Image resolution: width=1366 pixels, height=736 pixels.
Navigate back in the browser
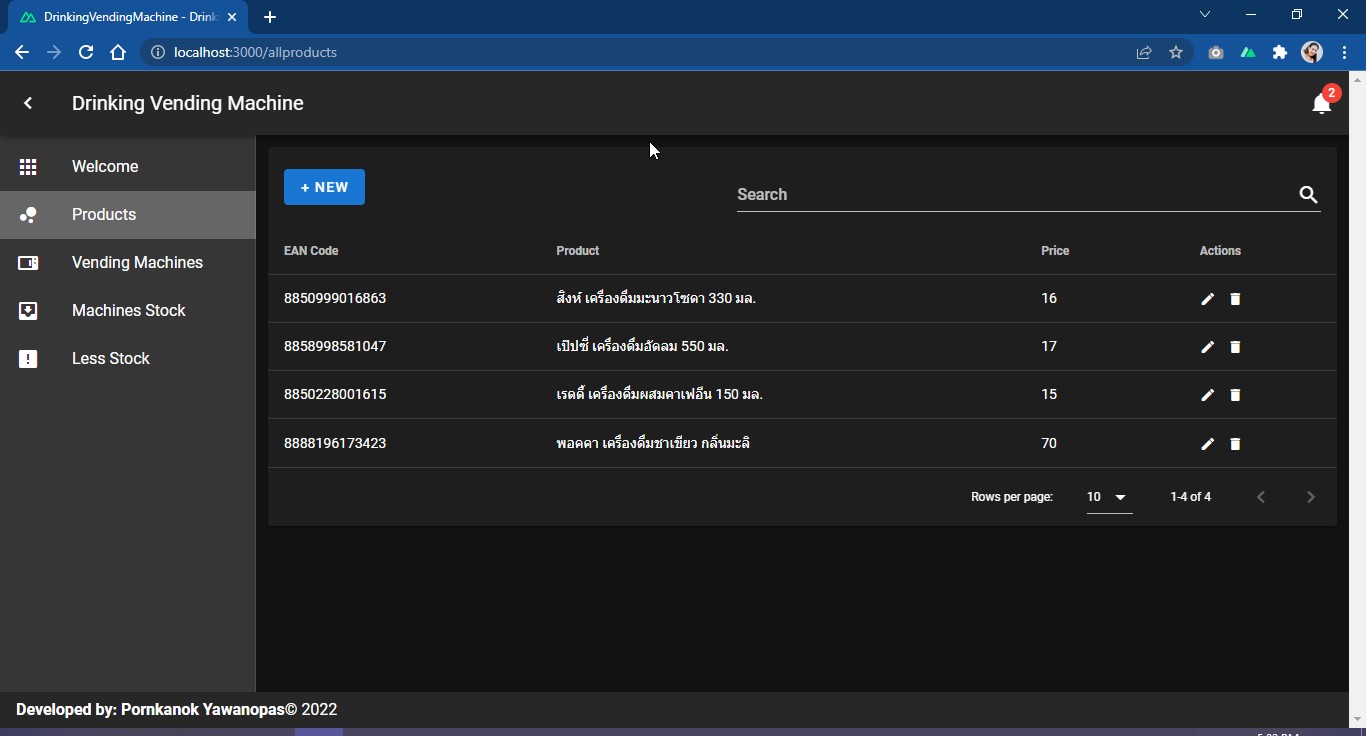(22, 52)
